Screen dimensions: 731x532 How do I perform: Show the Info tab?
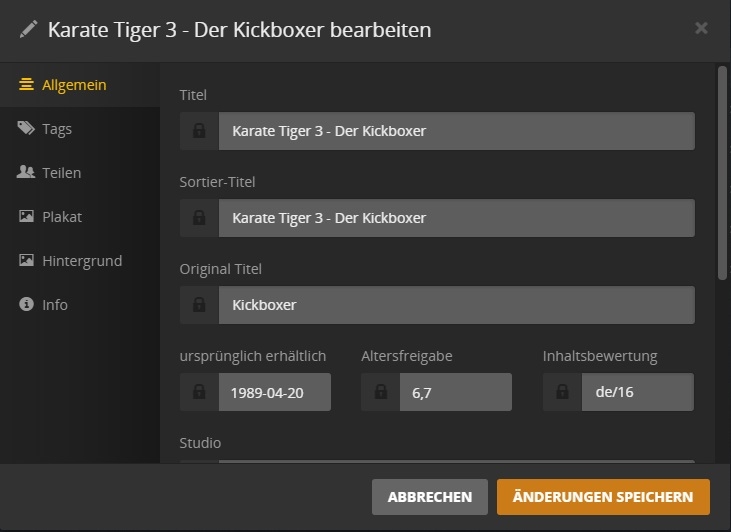(x=80, y=304)
